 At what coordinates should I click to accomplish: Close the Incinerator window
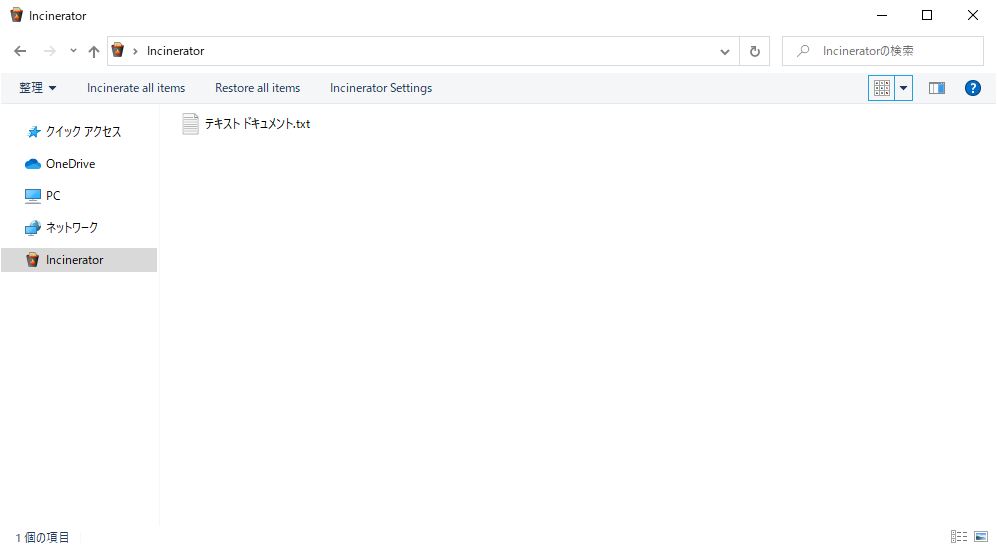coord(973,15)
